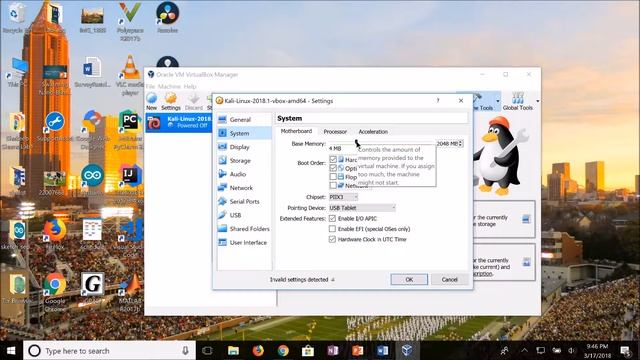Image resolution: width=640 pixels, height=360 pixels.
Task: Select the VLC media player desktop icon
Action: (x=130, y=76)
